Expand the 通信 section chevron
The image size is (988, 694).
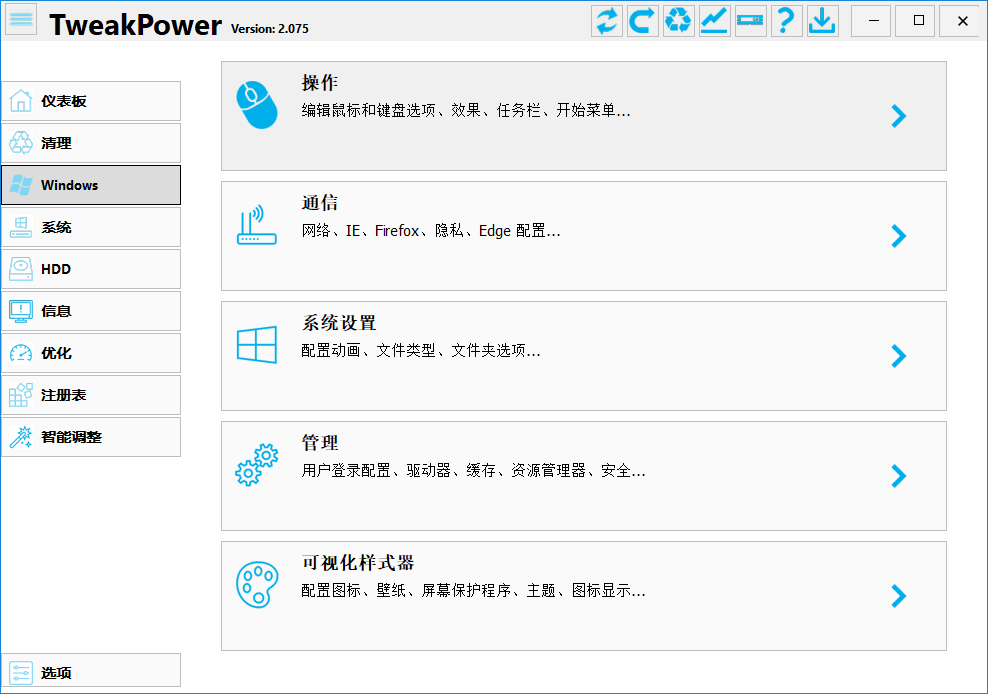point(899,236)
